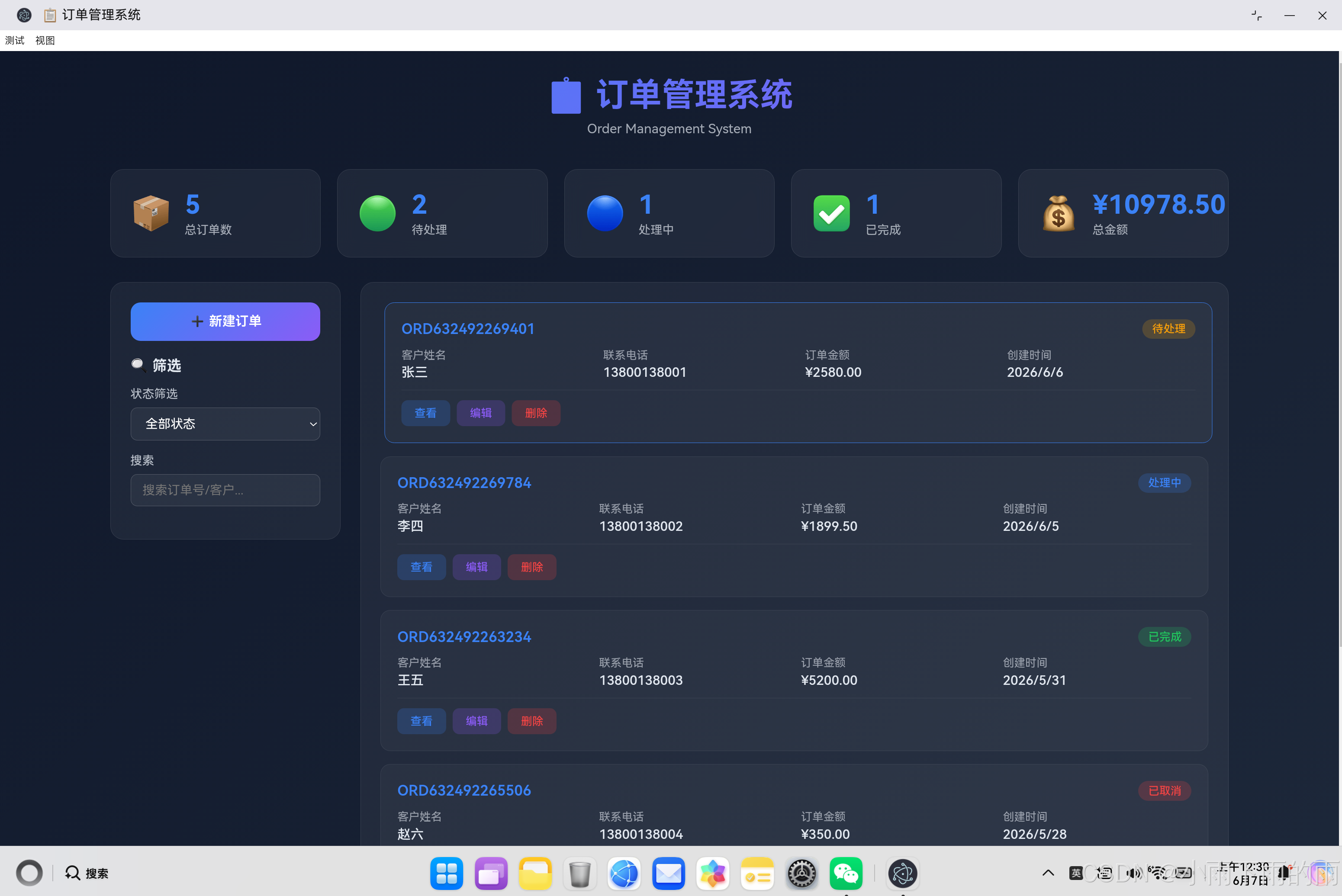Click 编辑 for order ORD632492269401

click(x=481, y=413)
